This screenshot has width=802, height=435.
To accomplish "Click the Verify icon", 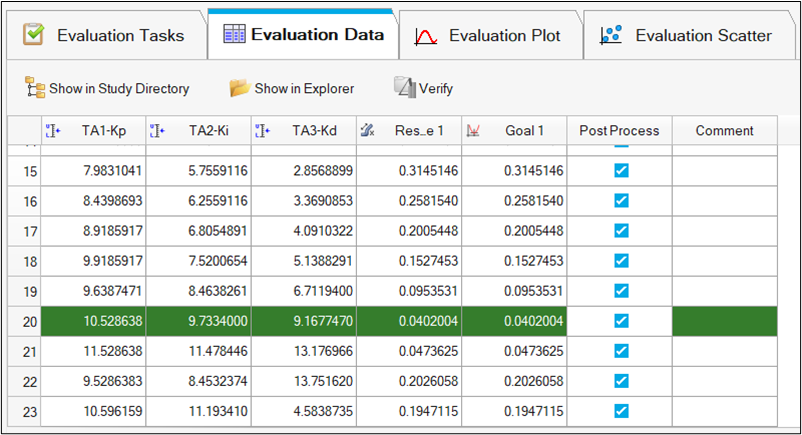I will [403, 88].
